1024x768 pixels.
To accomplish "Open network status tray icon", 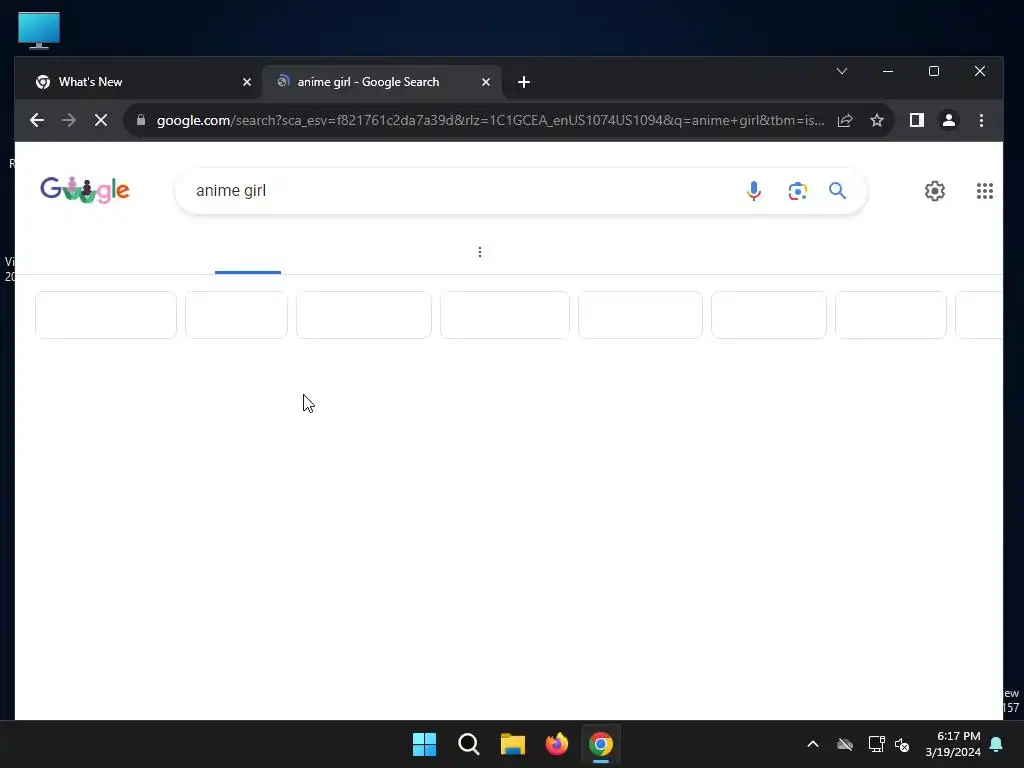I will coord(876,744).
